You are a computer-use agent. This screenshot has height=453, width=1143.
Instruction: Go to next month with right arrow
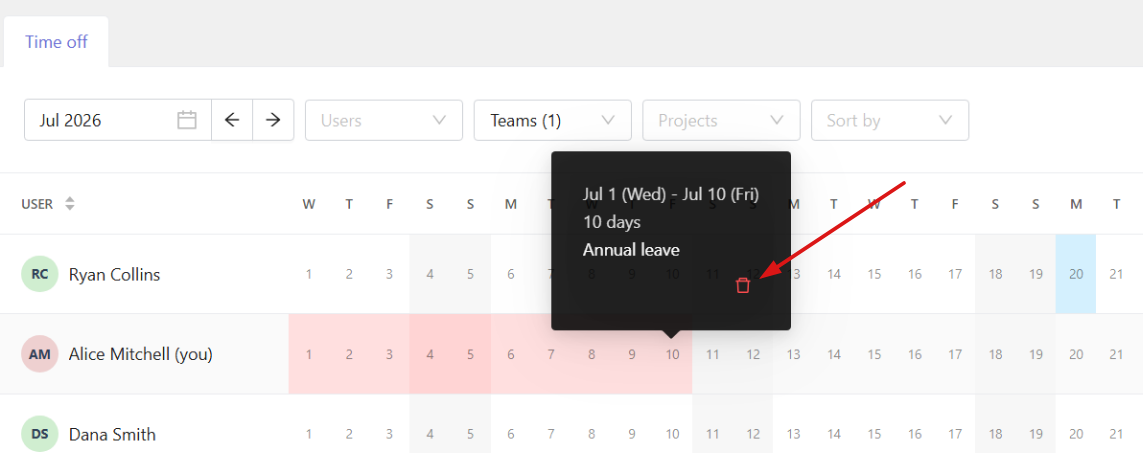pos(273,120)
